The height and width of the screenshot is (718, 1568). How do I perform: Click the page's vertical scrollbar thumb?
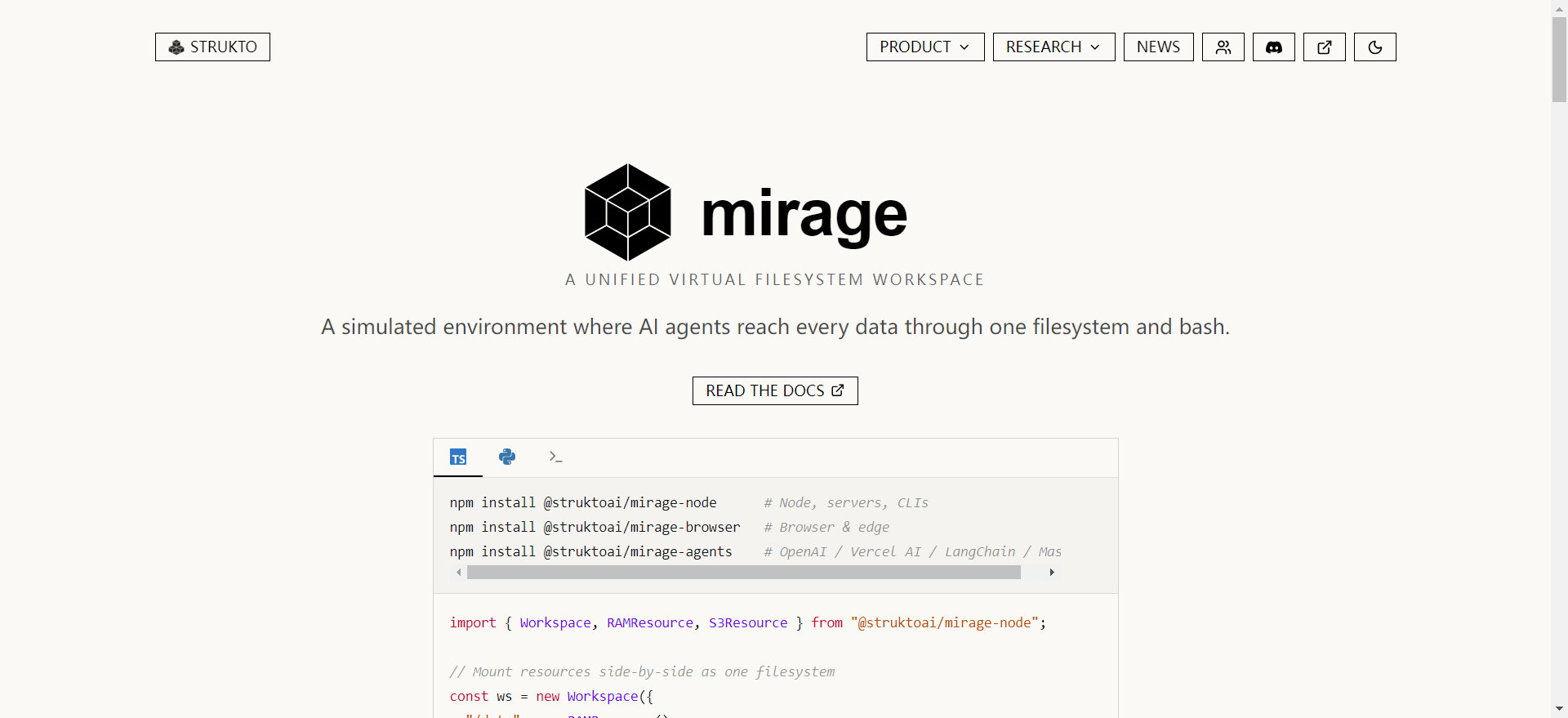tap(1560, 59)
